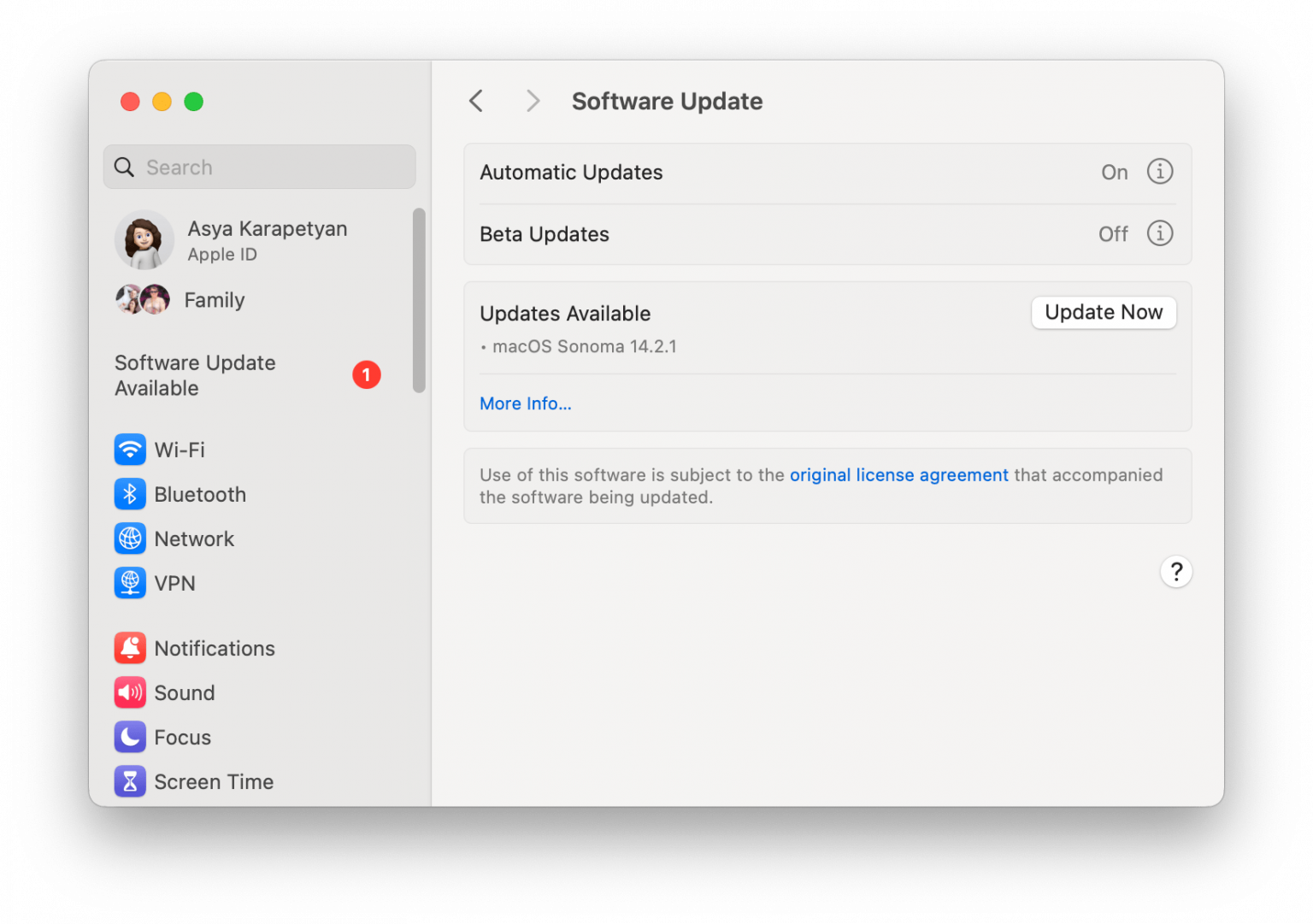The image size is (1313, 924).
Task: Click the forward navigation chevron
Action: click(x=532, y=101)
